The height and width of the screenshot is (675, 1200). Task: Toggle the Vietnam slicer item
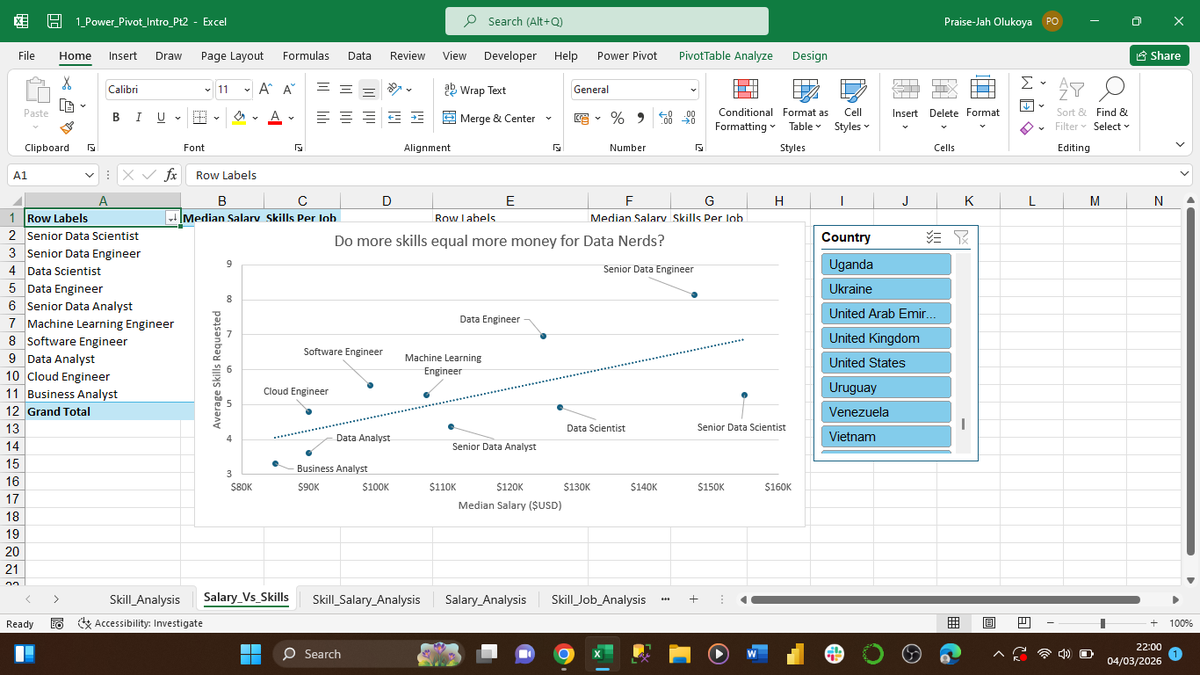tap(886, 436)
